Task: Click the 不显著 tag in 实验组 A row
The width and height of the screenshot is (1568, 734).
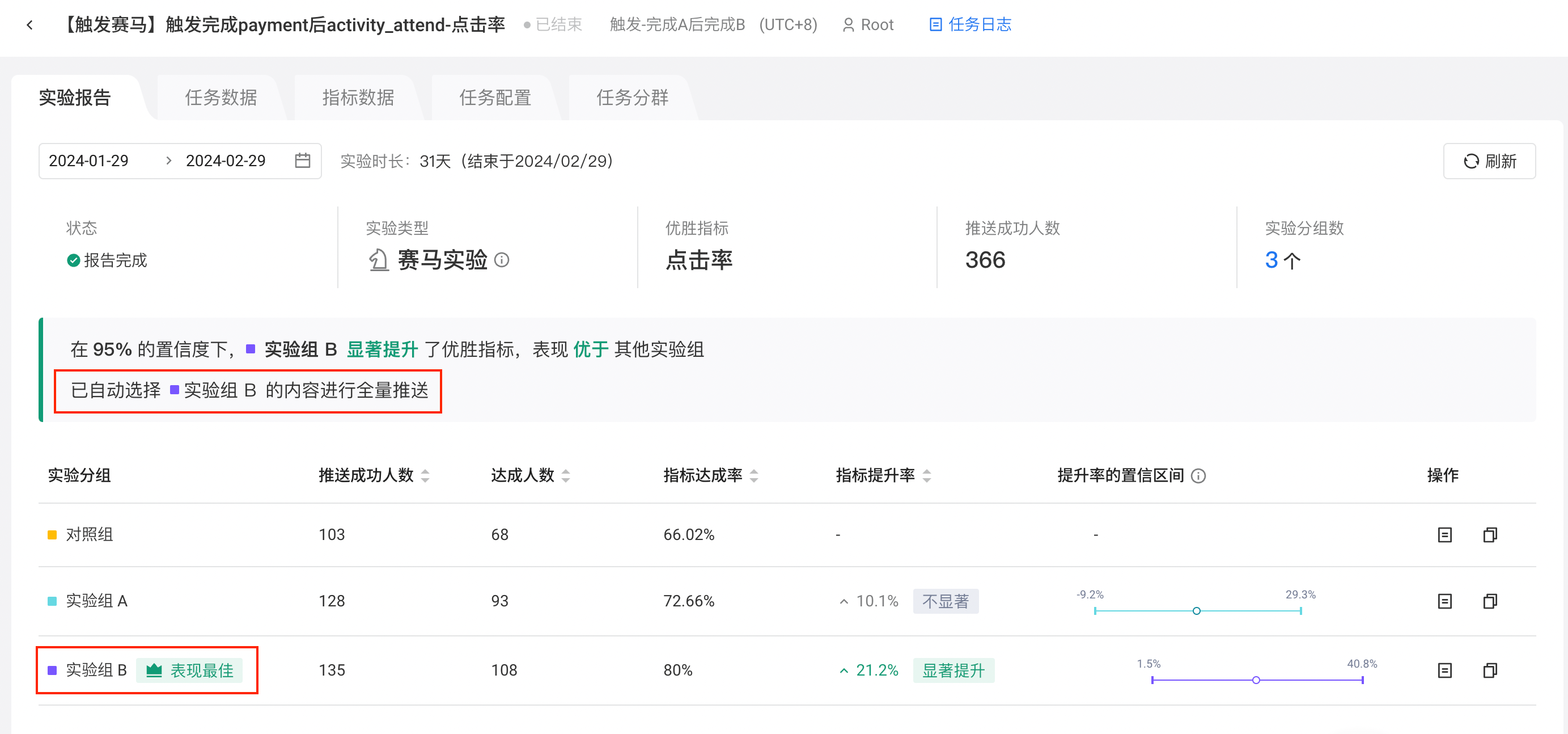Action: pos(946,601)
